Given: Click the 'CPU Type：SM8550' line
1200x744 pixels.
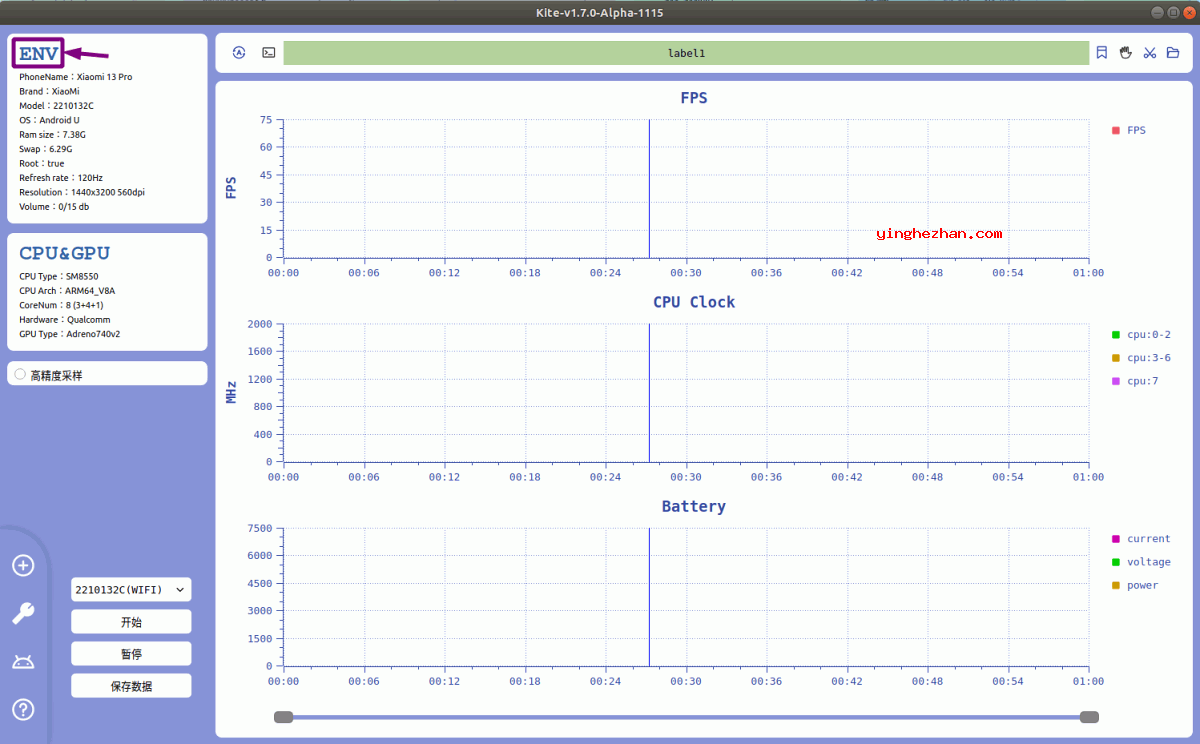Looking at the screenshot, I should (x=59, y=276).
